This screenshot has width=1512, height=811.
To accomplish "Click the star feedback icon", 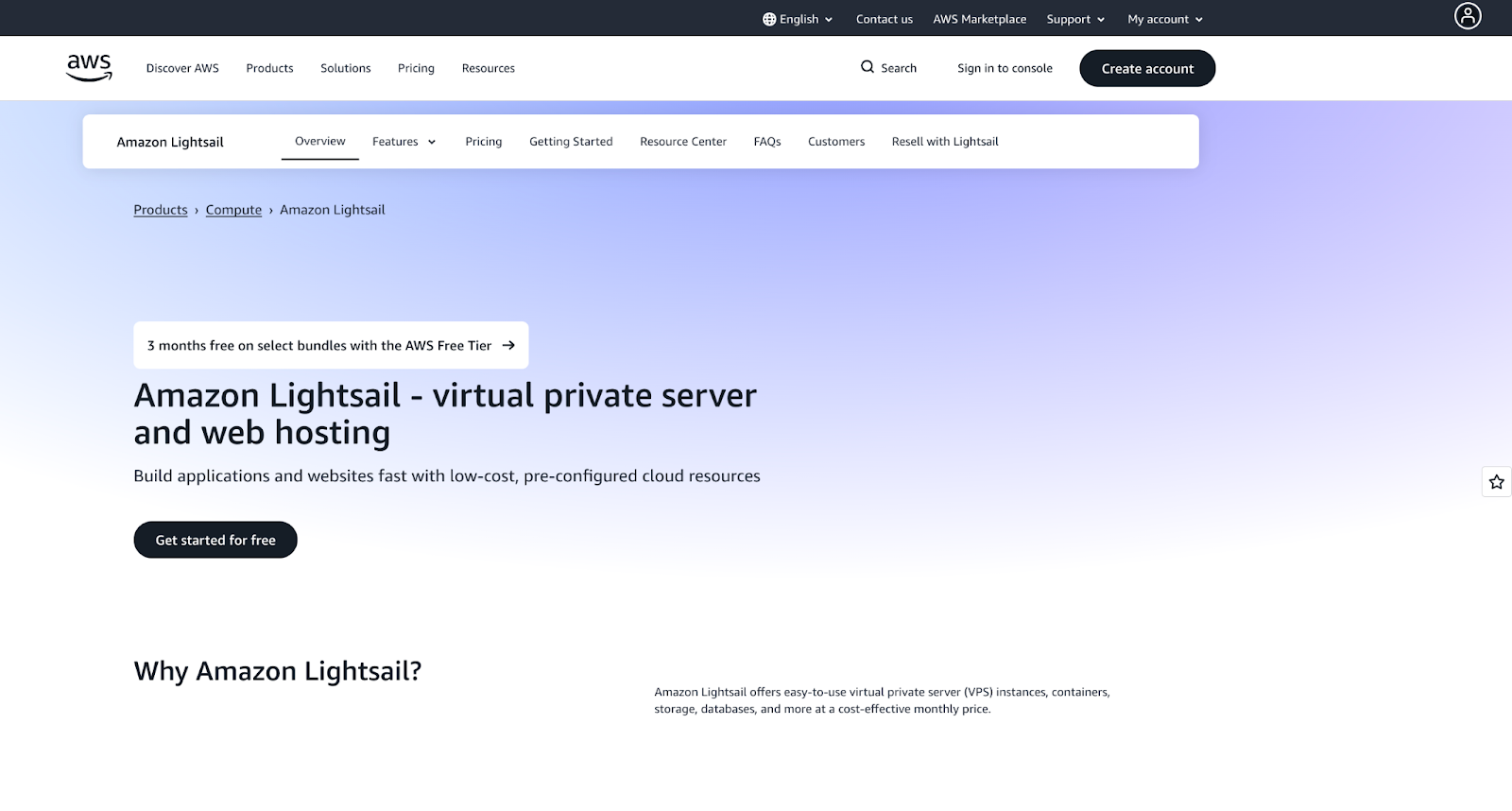I will coord(1497,482).
